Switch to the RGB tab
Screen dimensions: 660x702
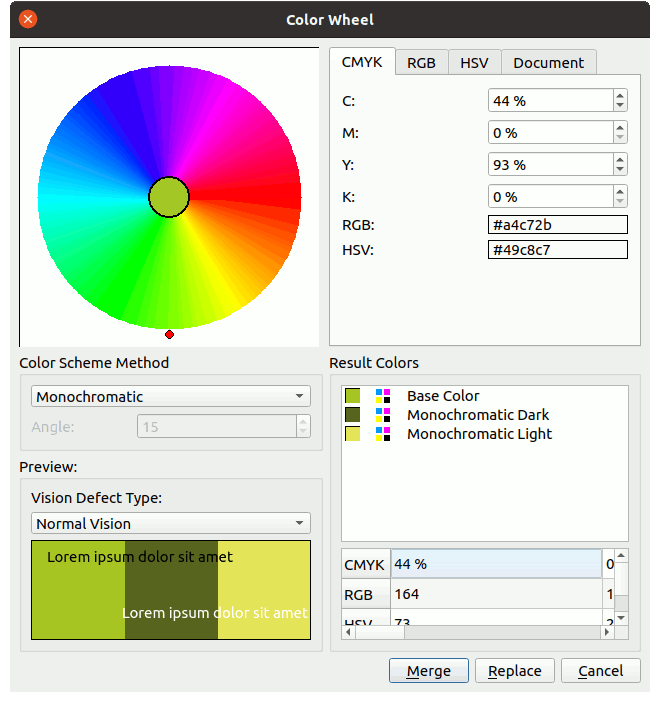421,62
